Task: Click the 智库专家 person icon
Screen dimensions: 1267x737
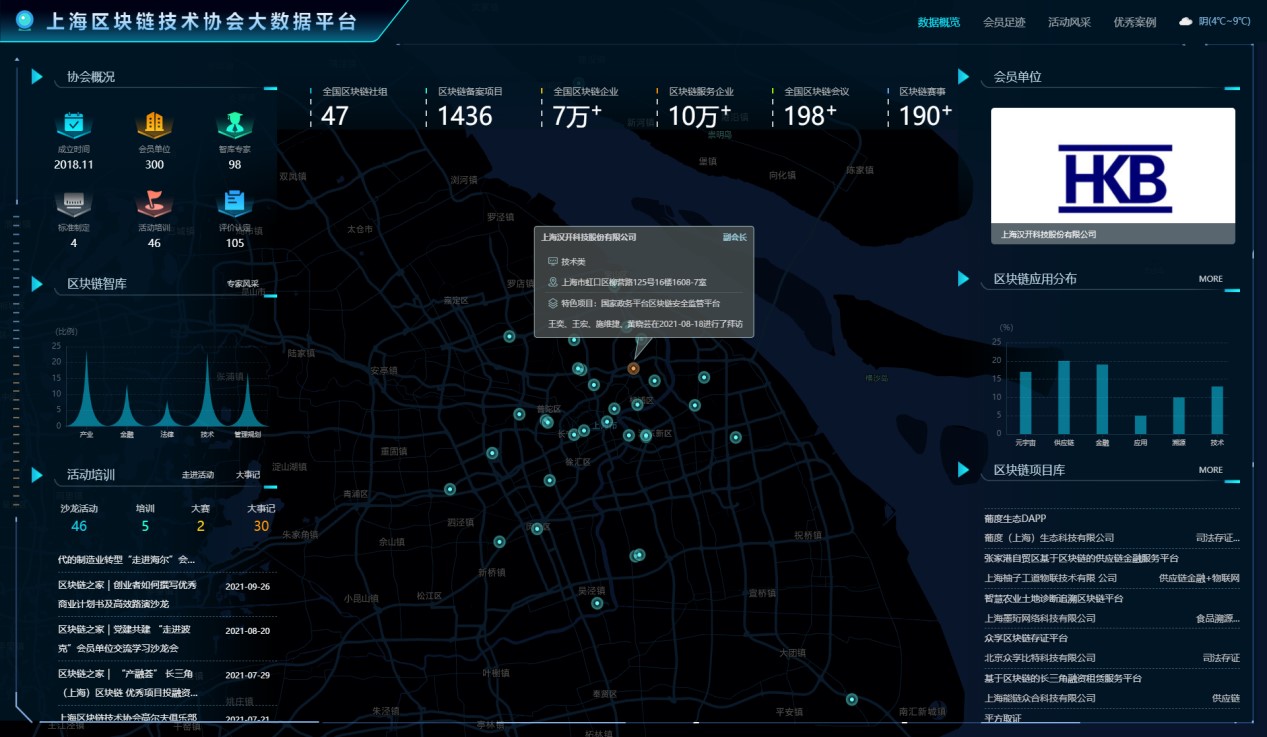Action: (x=234, y=124)
